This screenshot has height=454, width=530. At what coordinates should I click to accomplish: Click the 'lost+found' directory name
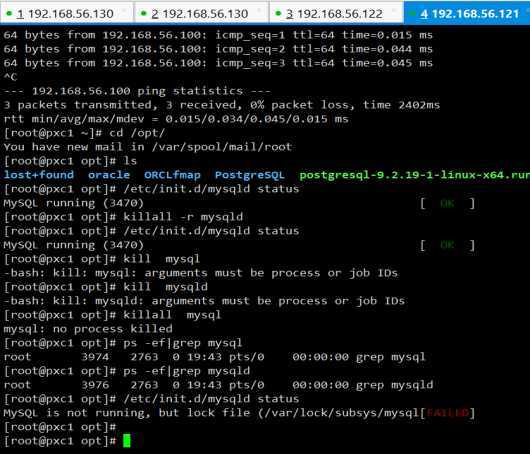point(39,175)
